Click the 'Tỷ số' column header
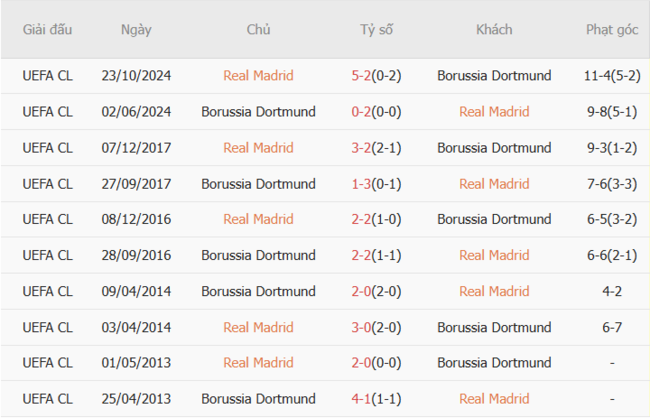The width and height of the screenshot is (650, 418). tap(376, 30)
